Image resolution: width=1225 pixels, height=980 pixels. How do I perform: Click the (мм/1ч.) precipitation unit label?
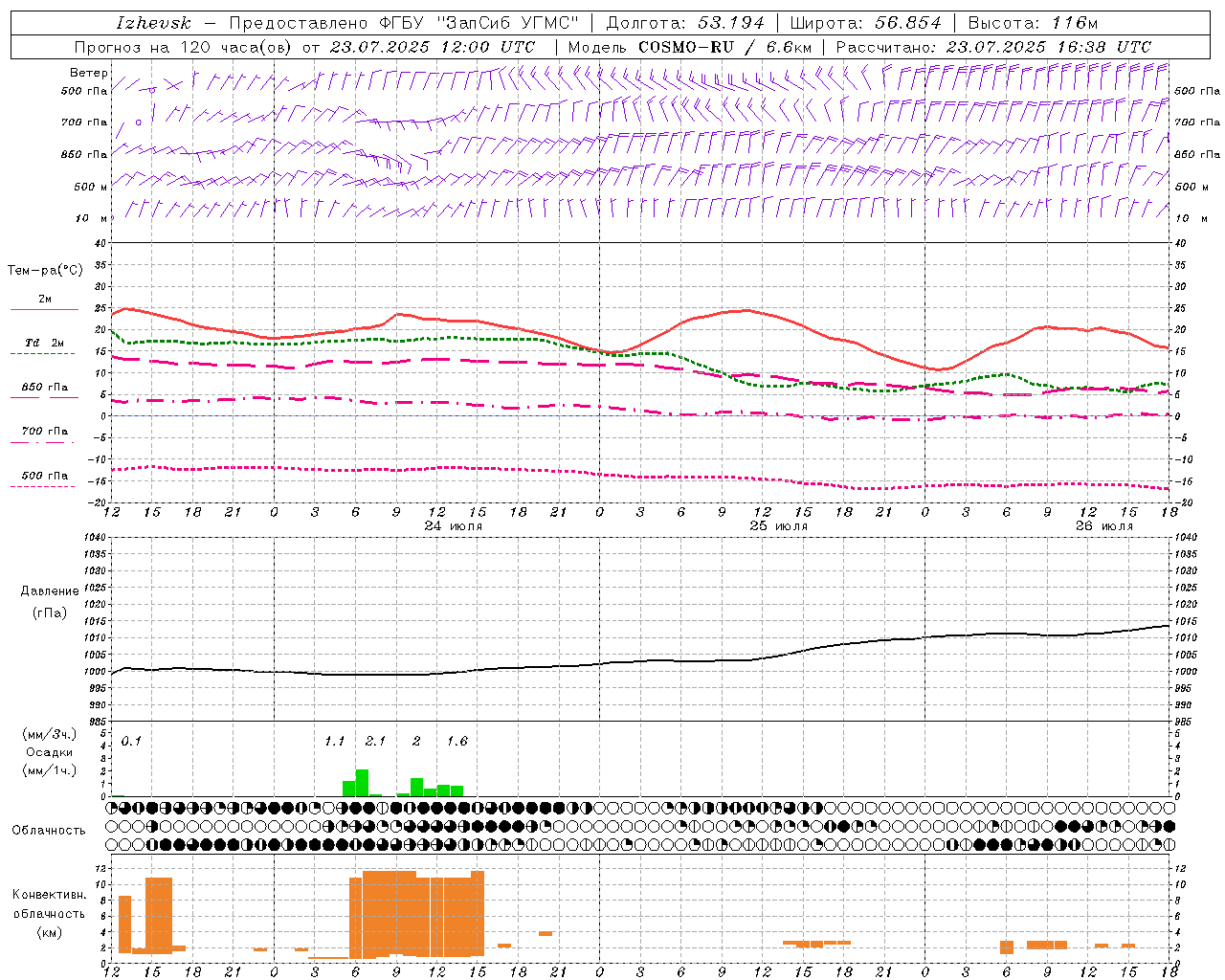(x=50, y=770)
